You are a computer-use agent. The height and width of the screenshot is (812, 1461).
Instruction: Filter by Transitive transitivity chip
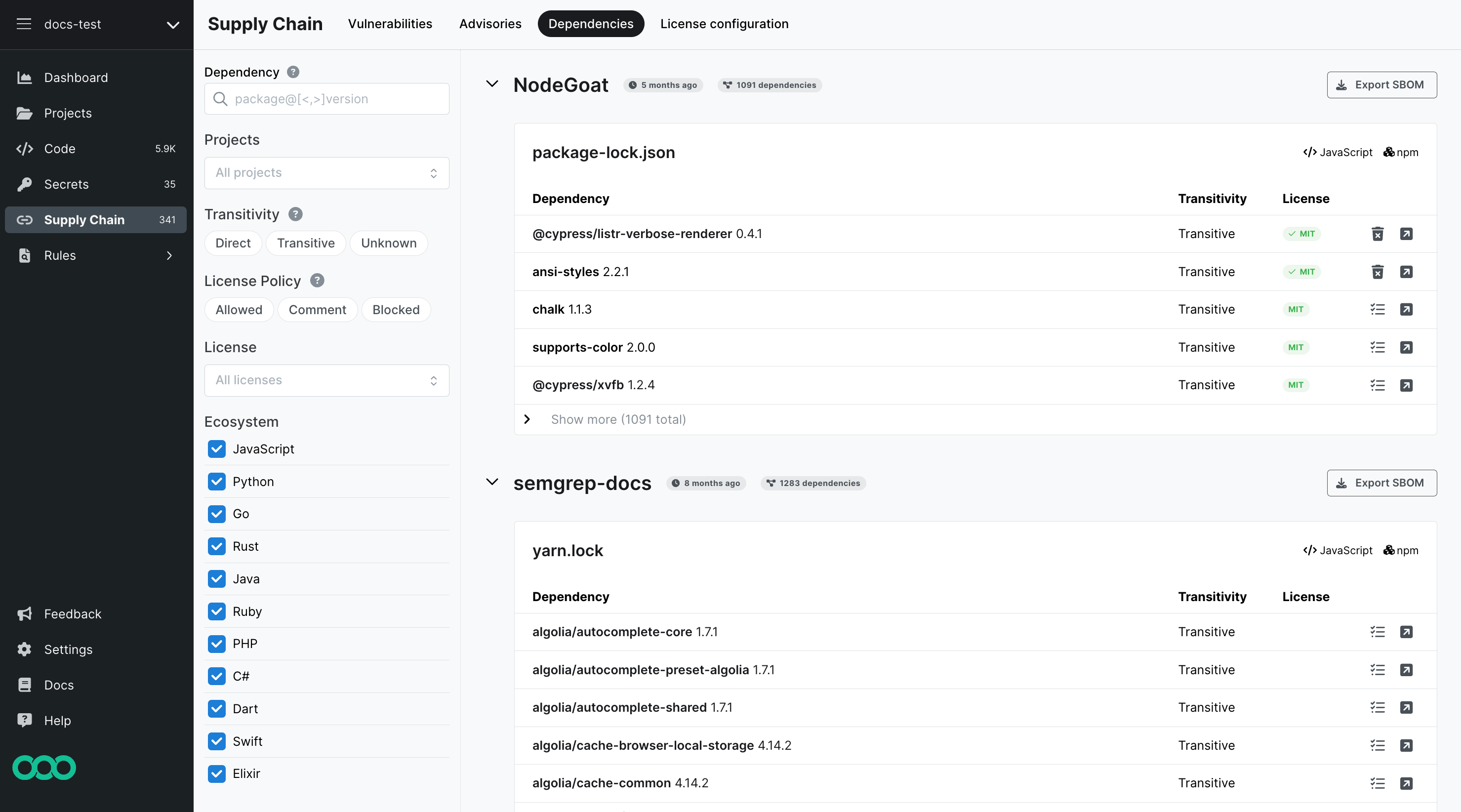(305, 244)
